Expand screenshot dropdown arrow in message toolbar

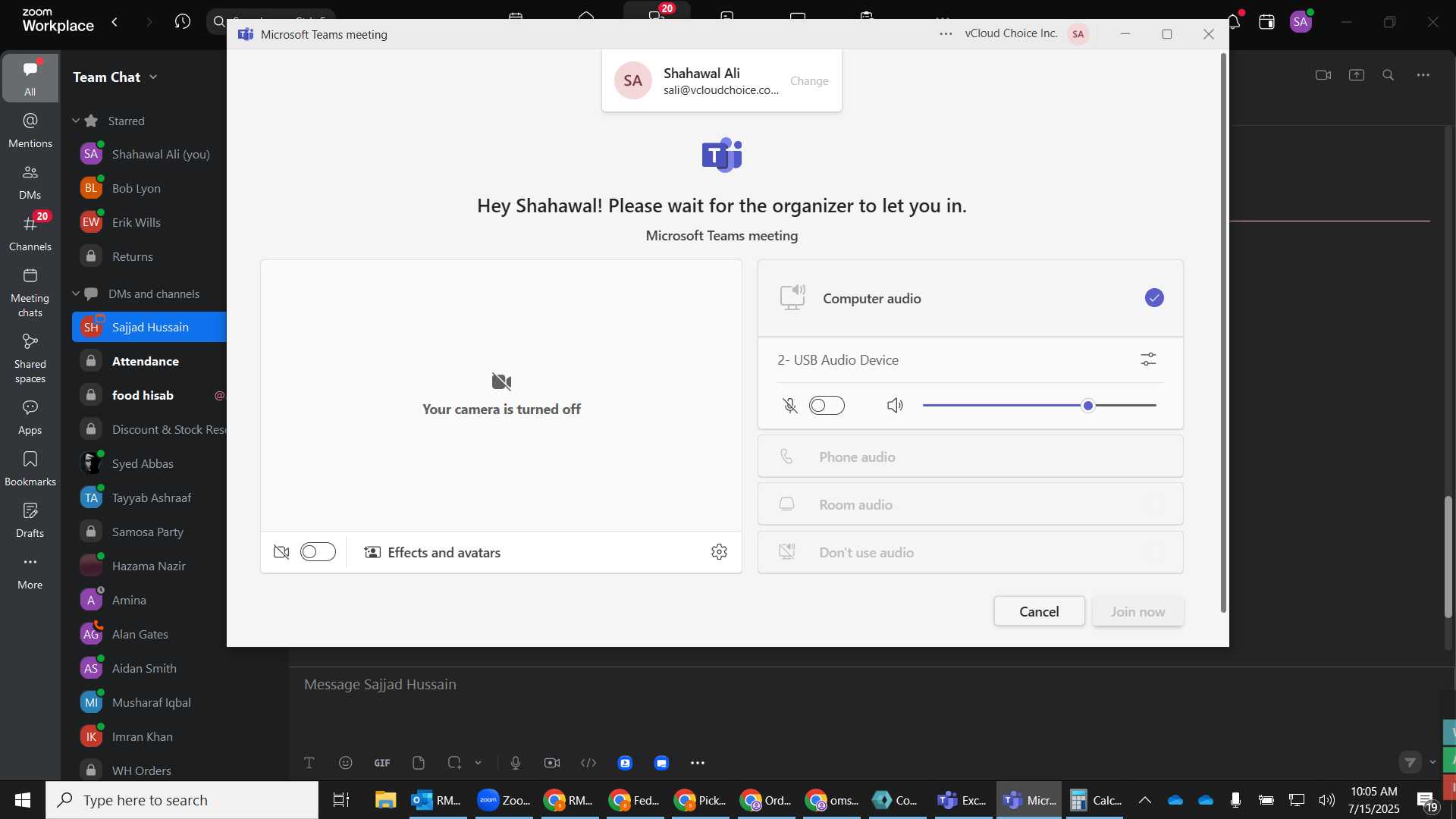coord(479,763)
